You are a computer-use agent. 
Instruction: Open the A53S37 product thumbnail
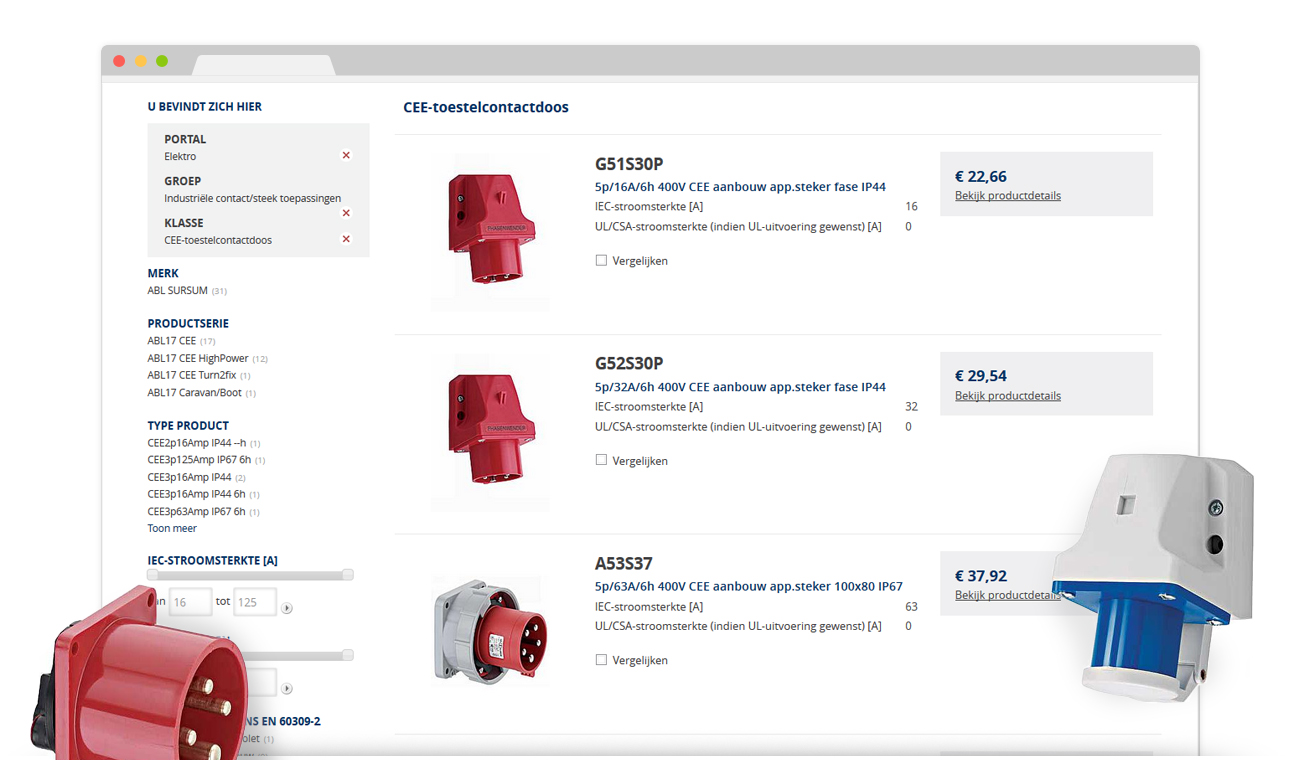[490, 630]
